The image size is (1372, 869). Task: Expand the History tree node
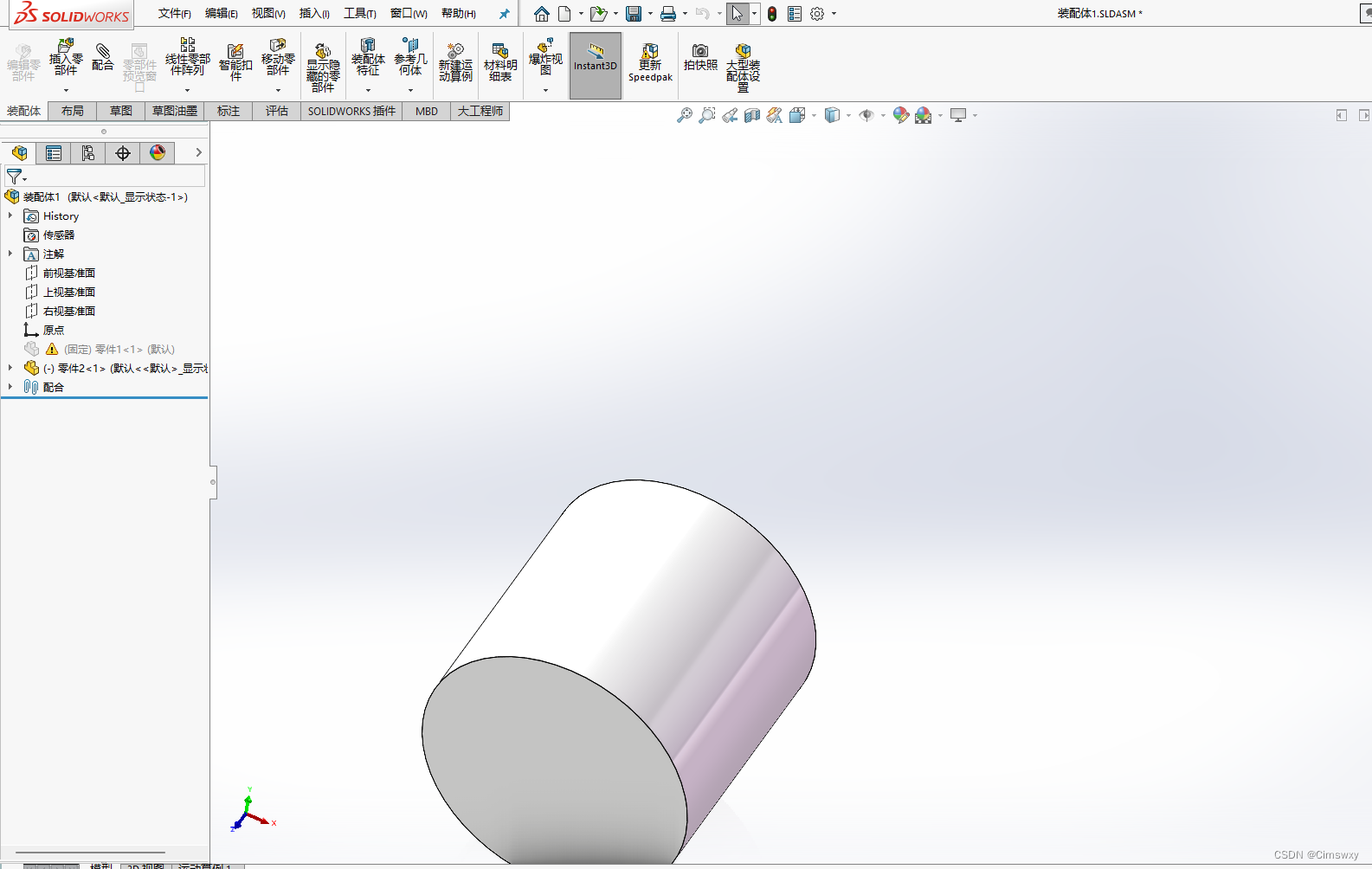(x=10, y=216)
